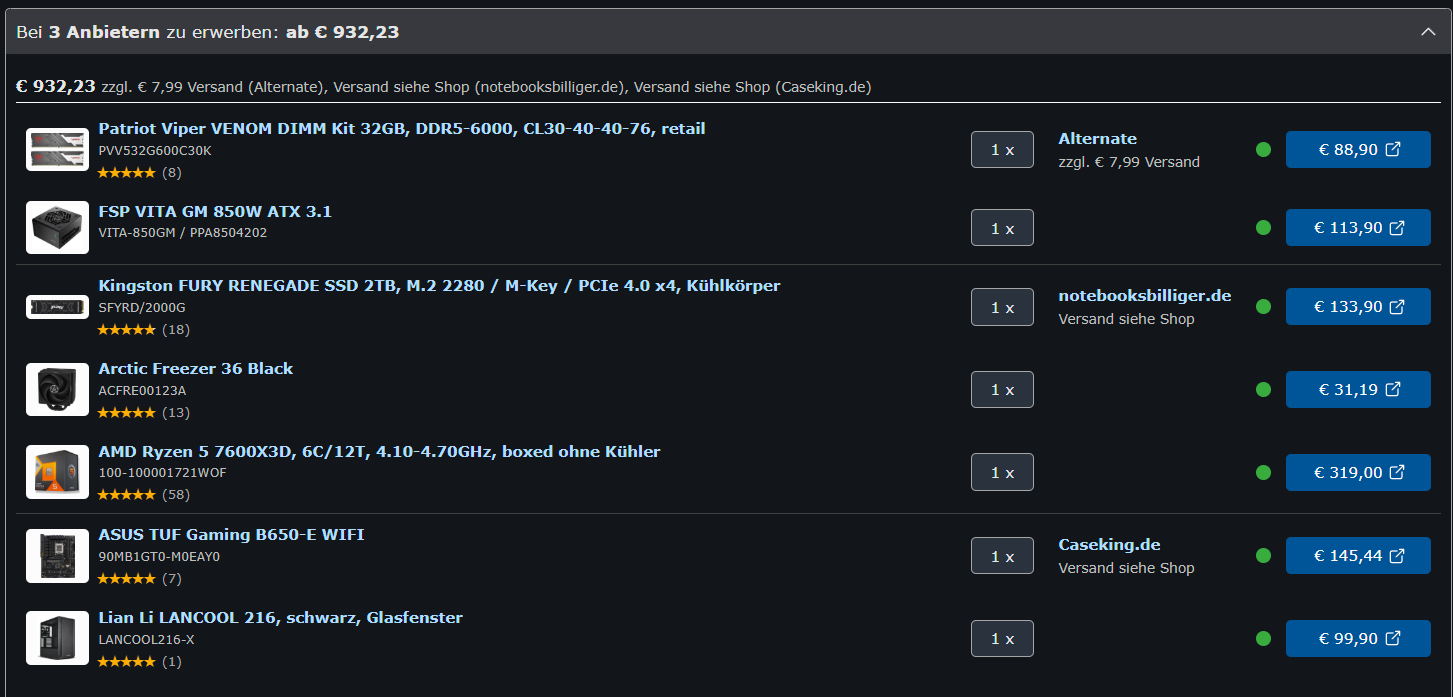This screenshot has height=697, width=1453.
Task: Click quantity box for Patriot Viper RAM
Action: coord(1002,150)
